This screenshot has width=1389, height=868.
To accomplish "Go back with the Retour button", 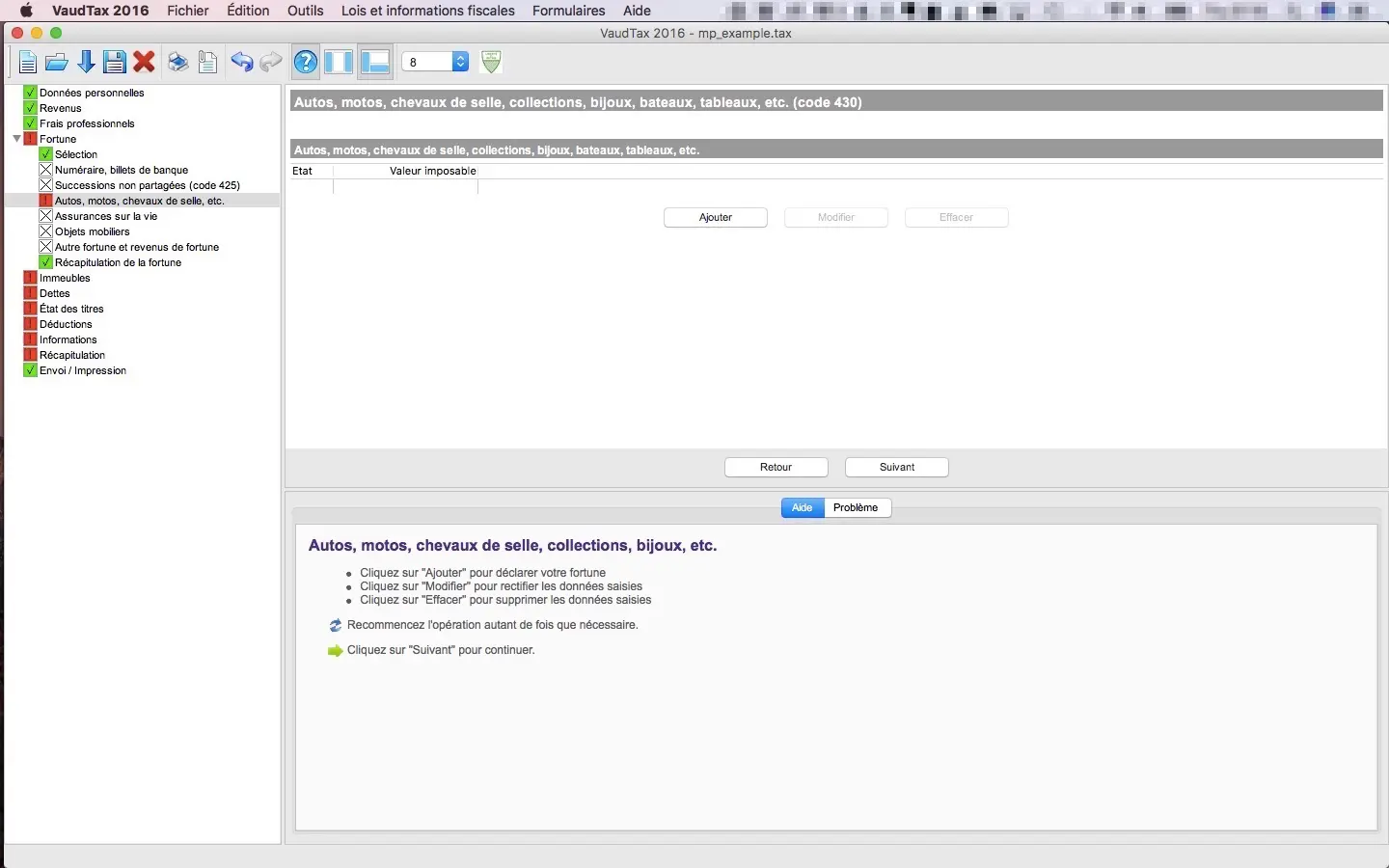I will [x=776, y=468].
